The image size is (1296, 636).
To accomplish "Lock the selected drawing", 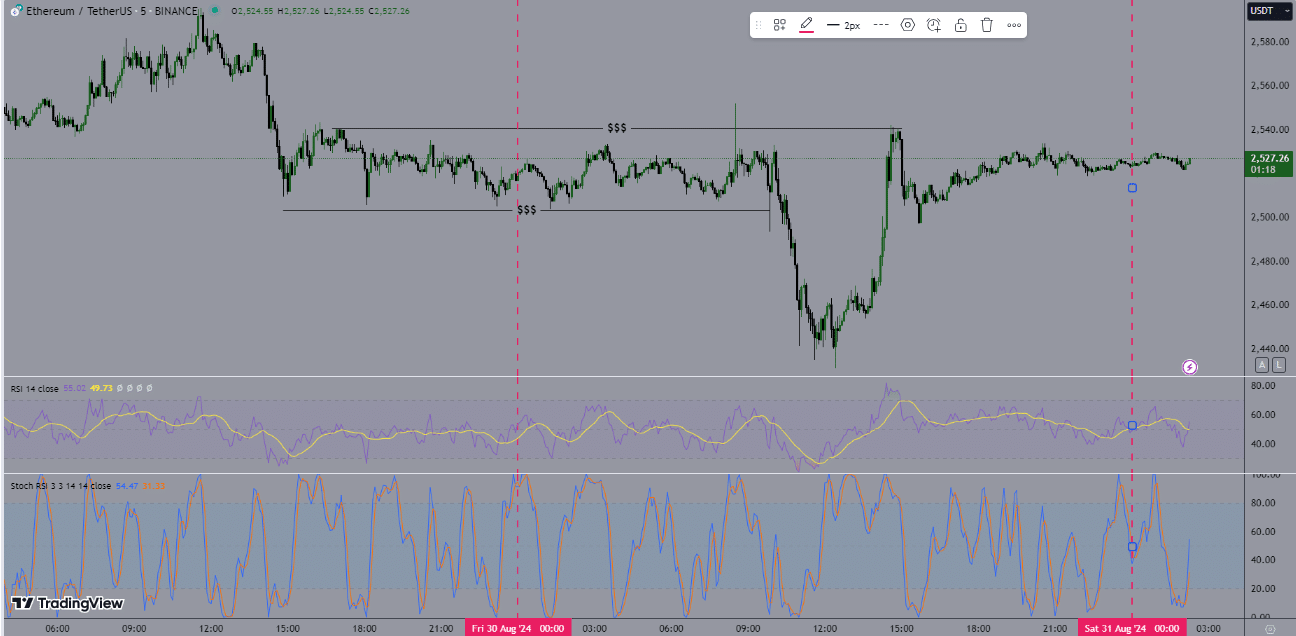I will tap(960, 25).
